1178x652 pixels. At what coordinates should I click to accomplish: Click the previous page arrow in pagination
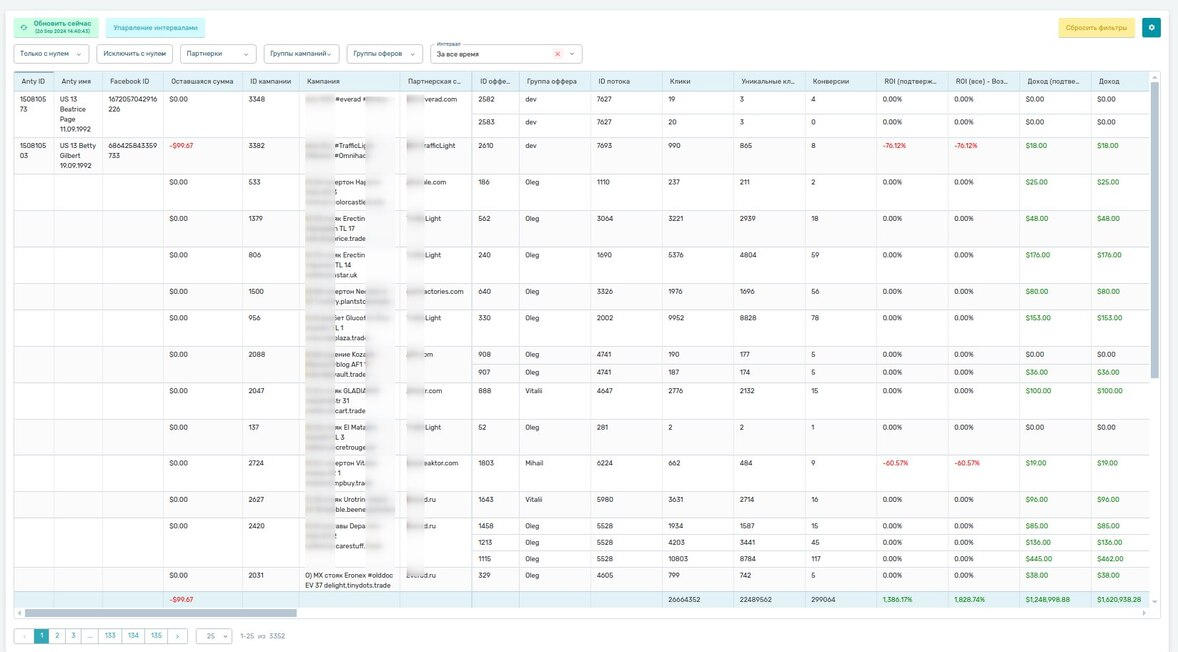tap(24, 636)
